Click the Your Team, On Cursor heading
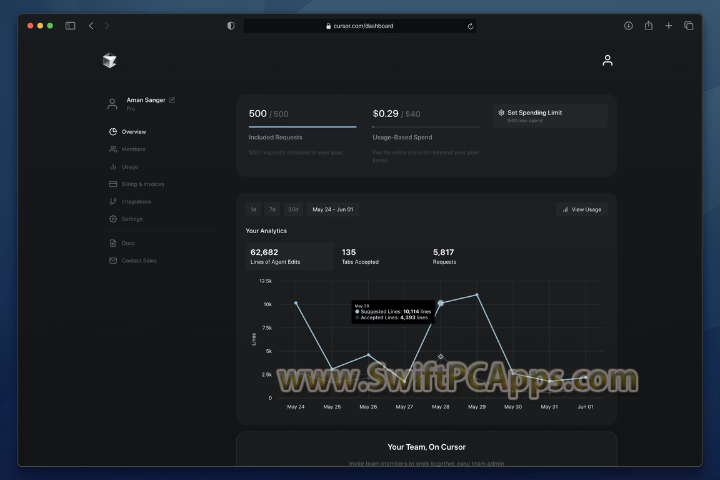The image size is (720, 480). (x=427, y=447)
